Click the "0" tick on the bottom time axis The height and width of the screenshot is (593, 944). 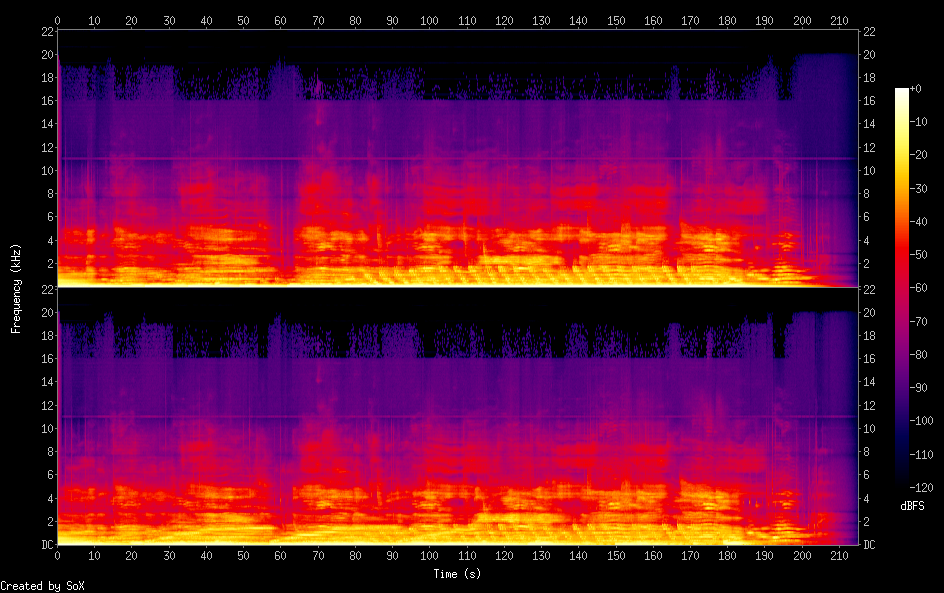point(57,556)
